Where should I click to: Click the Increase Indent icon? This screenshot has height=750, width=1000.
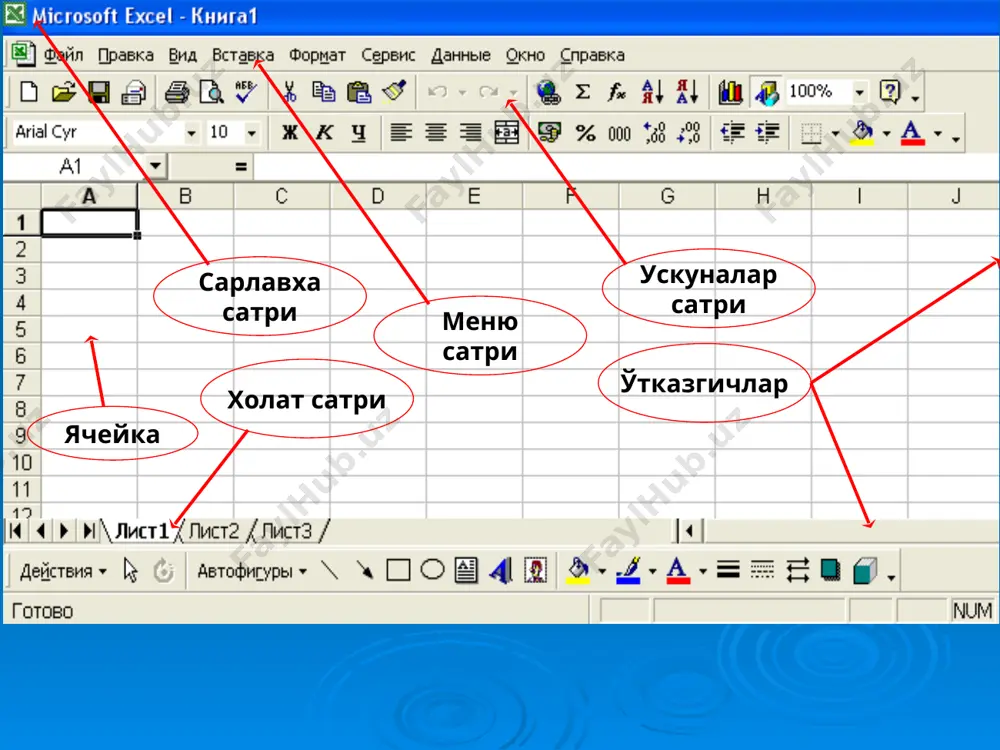point(767,133)
